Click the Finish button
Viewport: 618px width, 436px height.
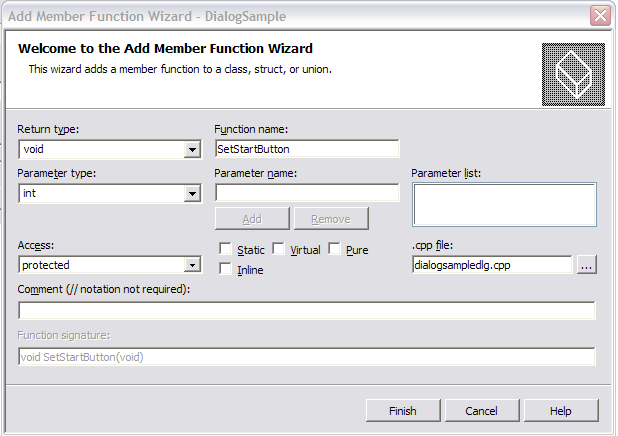click(x=403, y=411)
